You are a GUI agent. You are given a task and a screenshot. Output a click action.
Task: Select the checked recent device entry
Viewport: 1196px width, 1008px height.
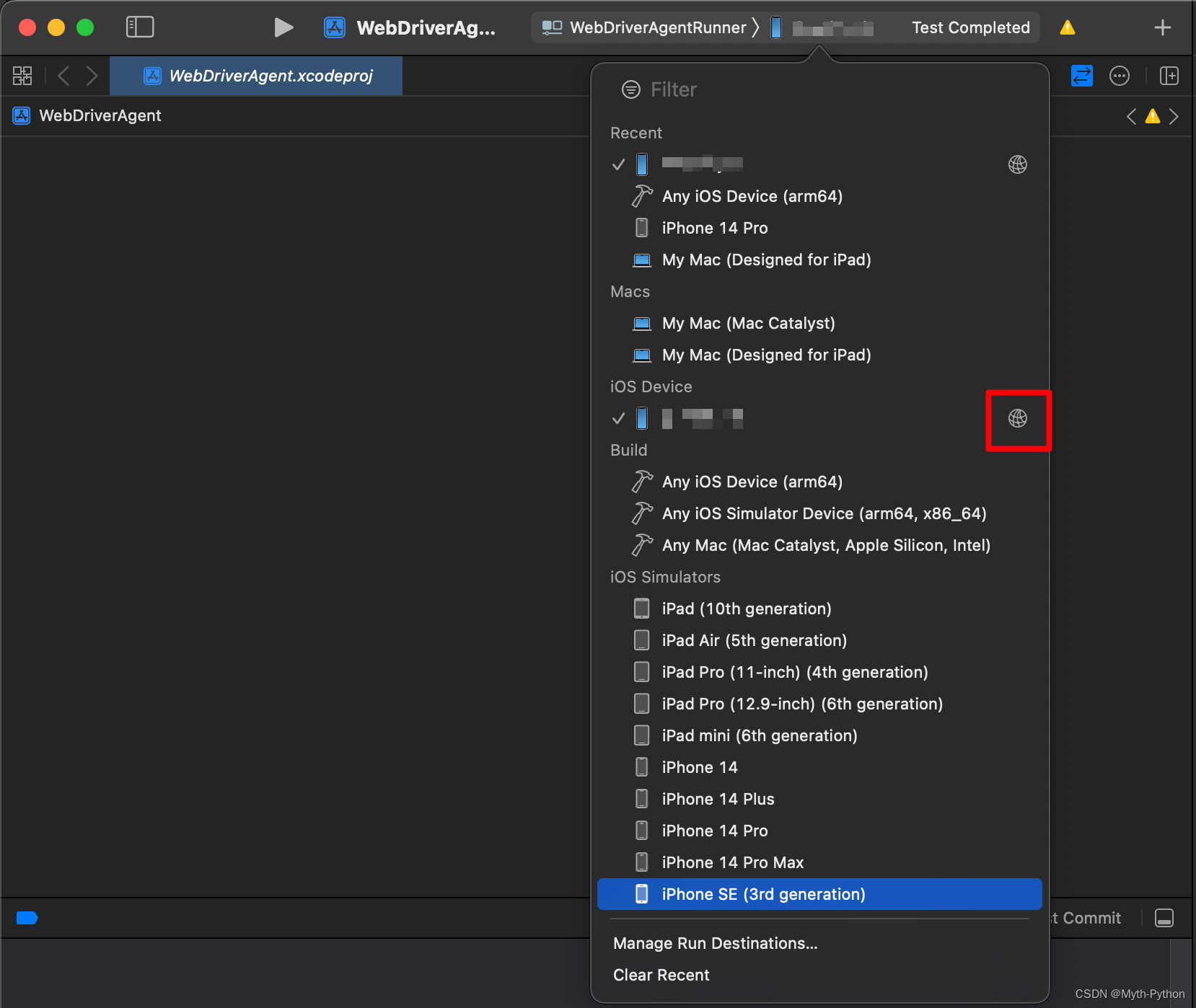click(819, 164)
